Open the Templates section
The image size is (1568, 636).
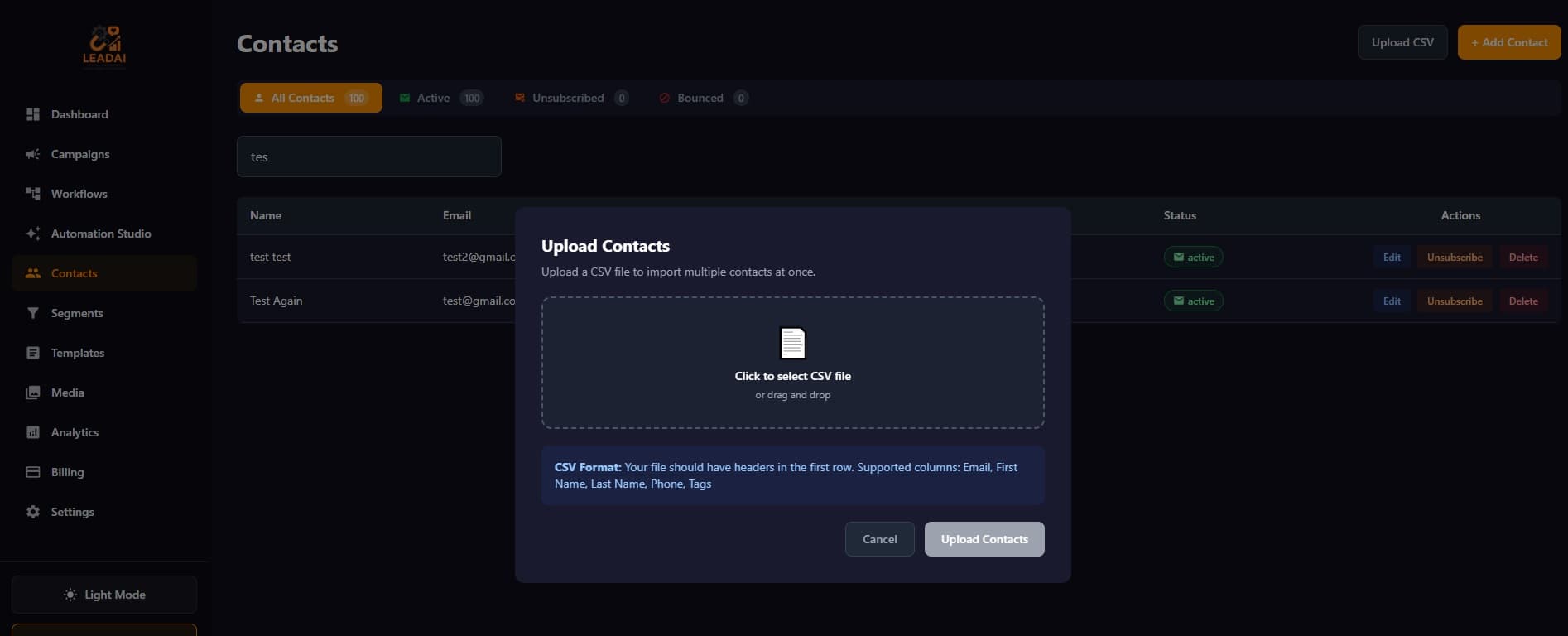point(104,353)
